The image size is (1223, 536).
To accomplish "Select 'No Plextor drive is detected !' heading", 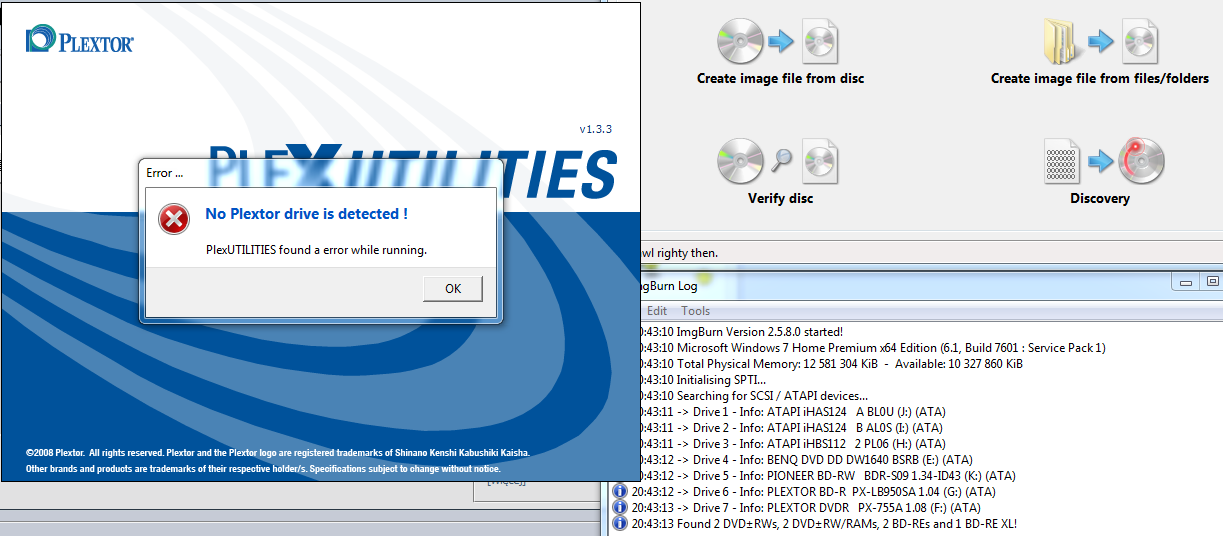I will (306, 214).
